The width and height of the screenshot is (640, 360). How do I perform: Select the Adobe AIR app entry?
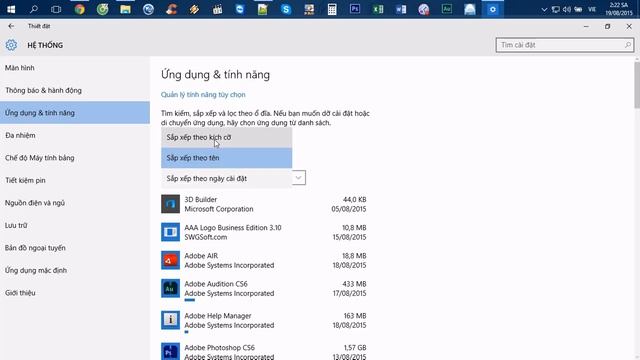click(x=264, y=260)
